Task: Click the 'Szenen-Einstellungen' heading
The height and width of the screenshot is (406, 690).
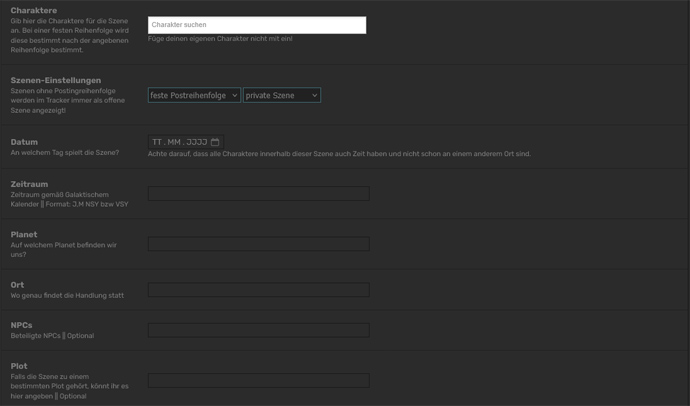Action: (56, 80)
